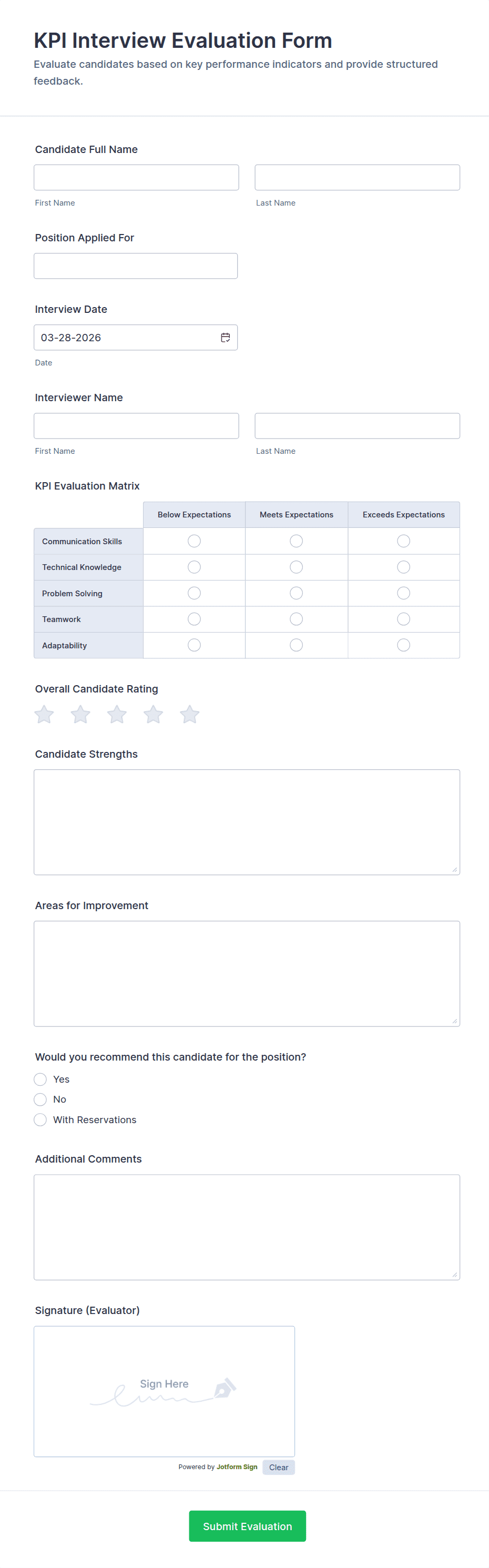Click the Position Applied For field
The height and width of the screenshot is (1568, 489).
tap(136, 266)
